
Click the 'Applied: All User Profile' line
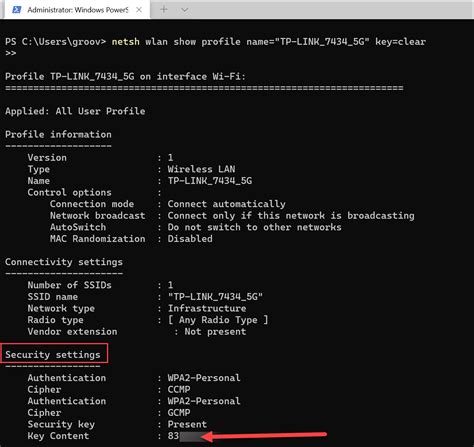click(75, 111)
